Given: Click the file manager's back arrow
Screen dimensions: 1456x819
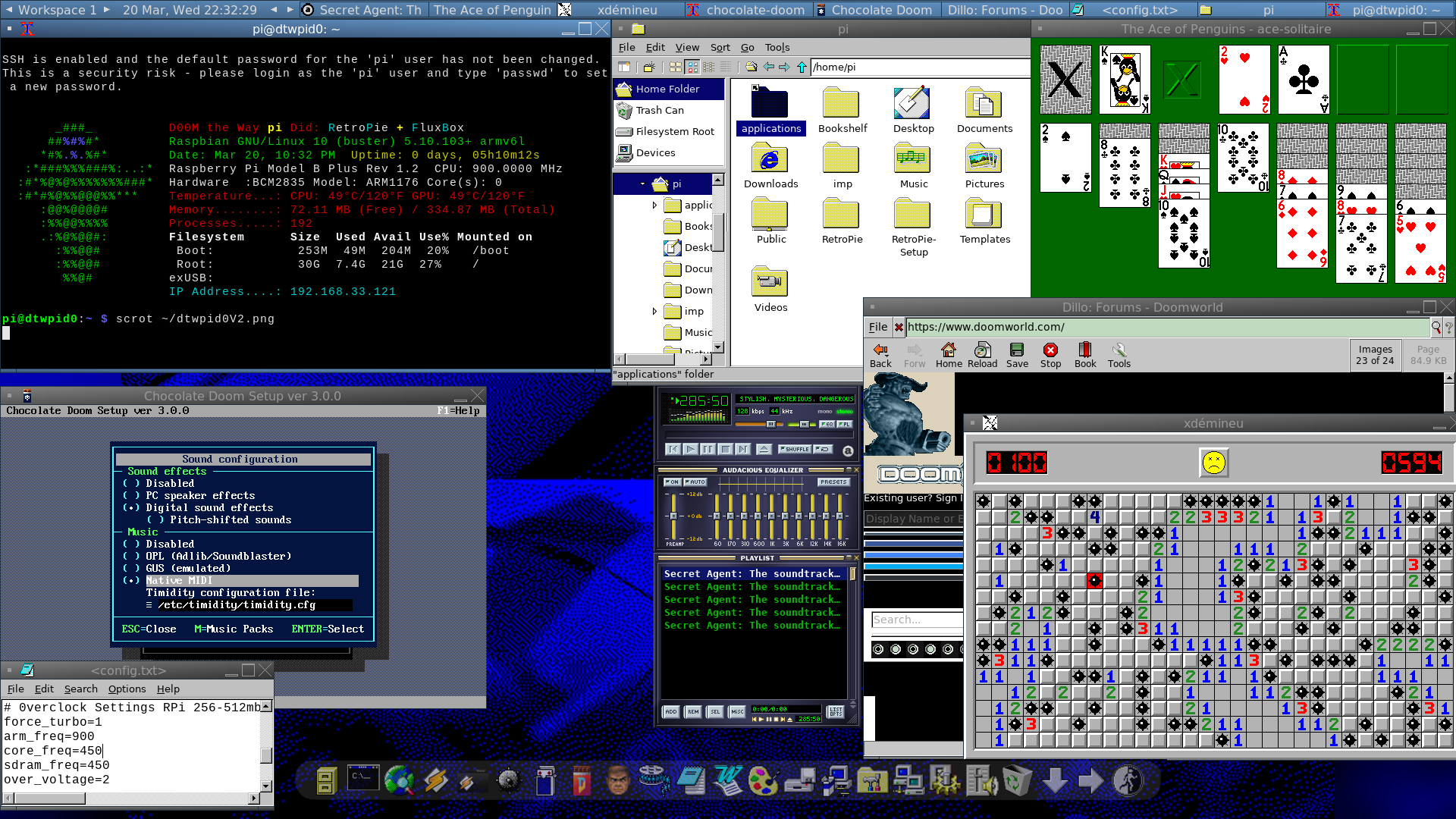Looking at the screenshot, I should click(x=769, y=67).
